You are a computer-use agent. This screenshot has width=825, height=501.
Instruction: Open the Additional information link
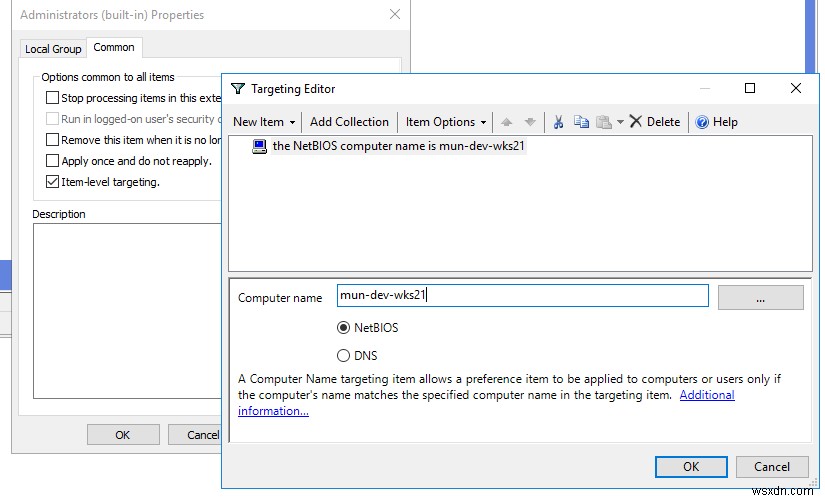(x=707, y=395)
